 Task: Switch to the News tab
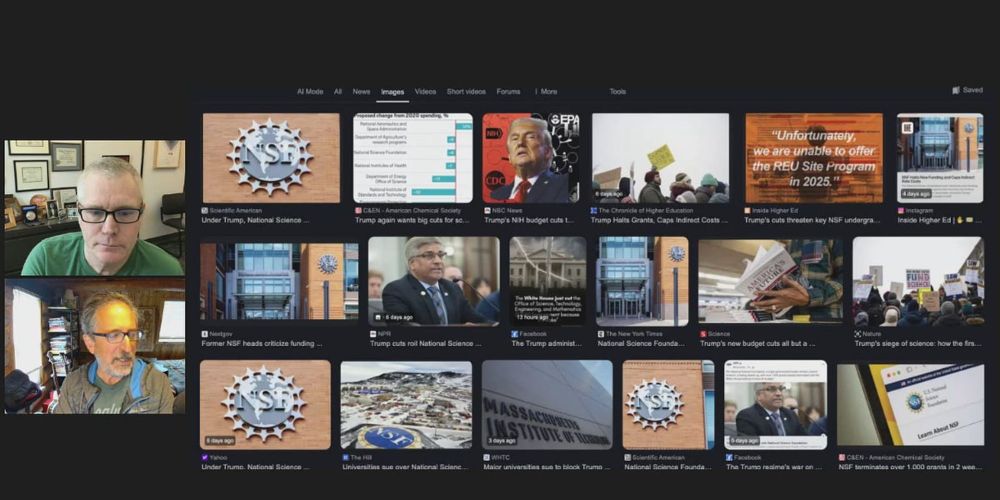(361, 92)
